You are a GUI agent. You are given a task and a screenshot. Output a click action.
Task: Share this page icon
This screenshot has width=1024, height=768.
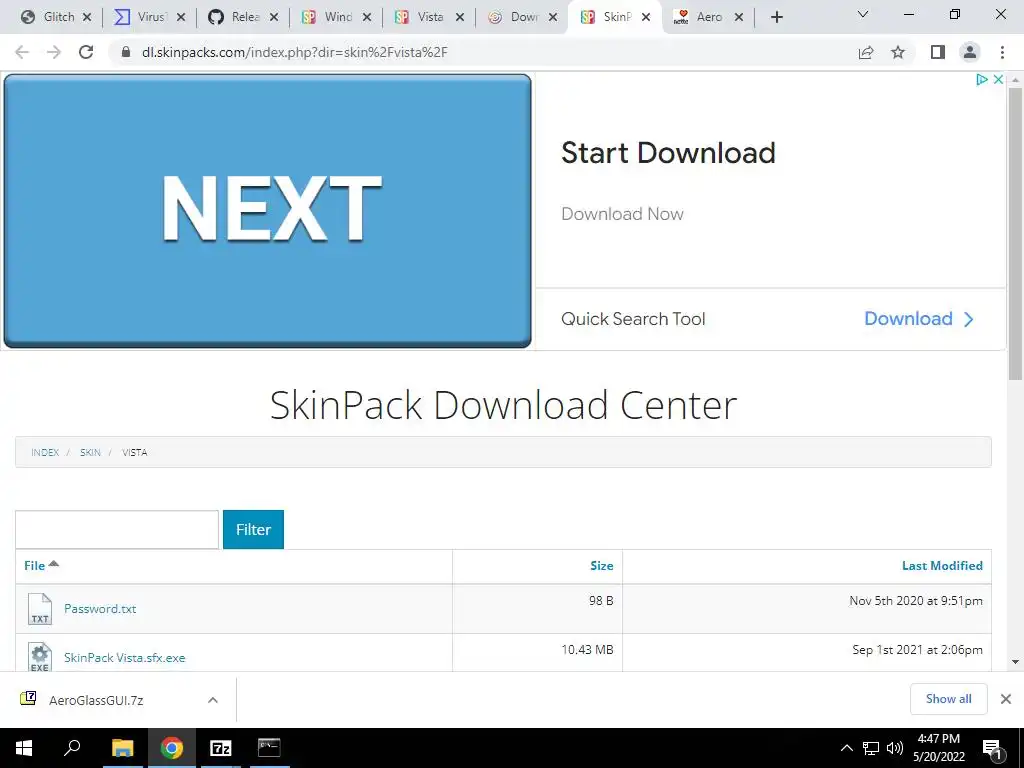tap(866, 52)
